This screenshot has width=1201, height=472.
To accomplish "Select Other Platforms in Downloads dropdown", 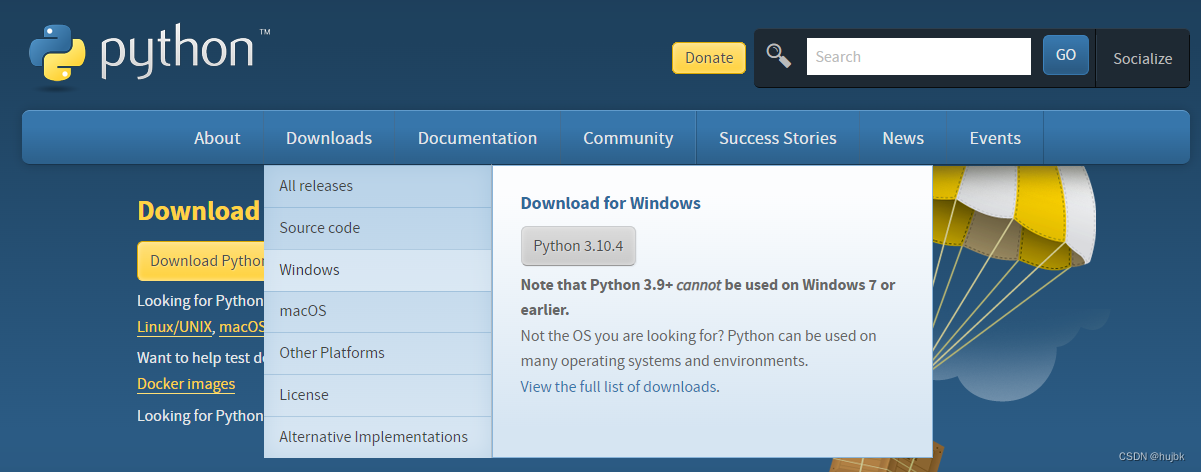I will pos(378,353).
